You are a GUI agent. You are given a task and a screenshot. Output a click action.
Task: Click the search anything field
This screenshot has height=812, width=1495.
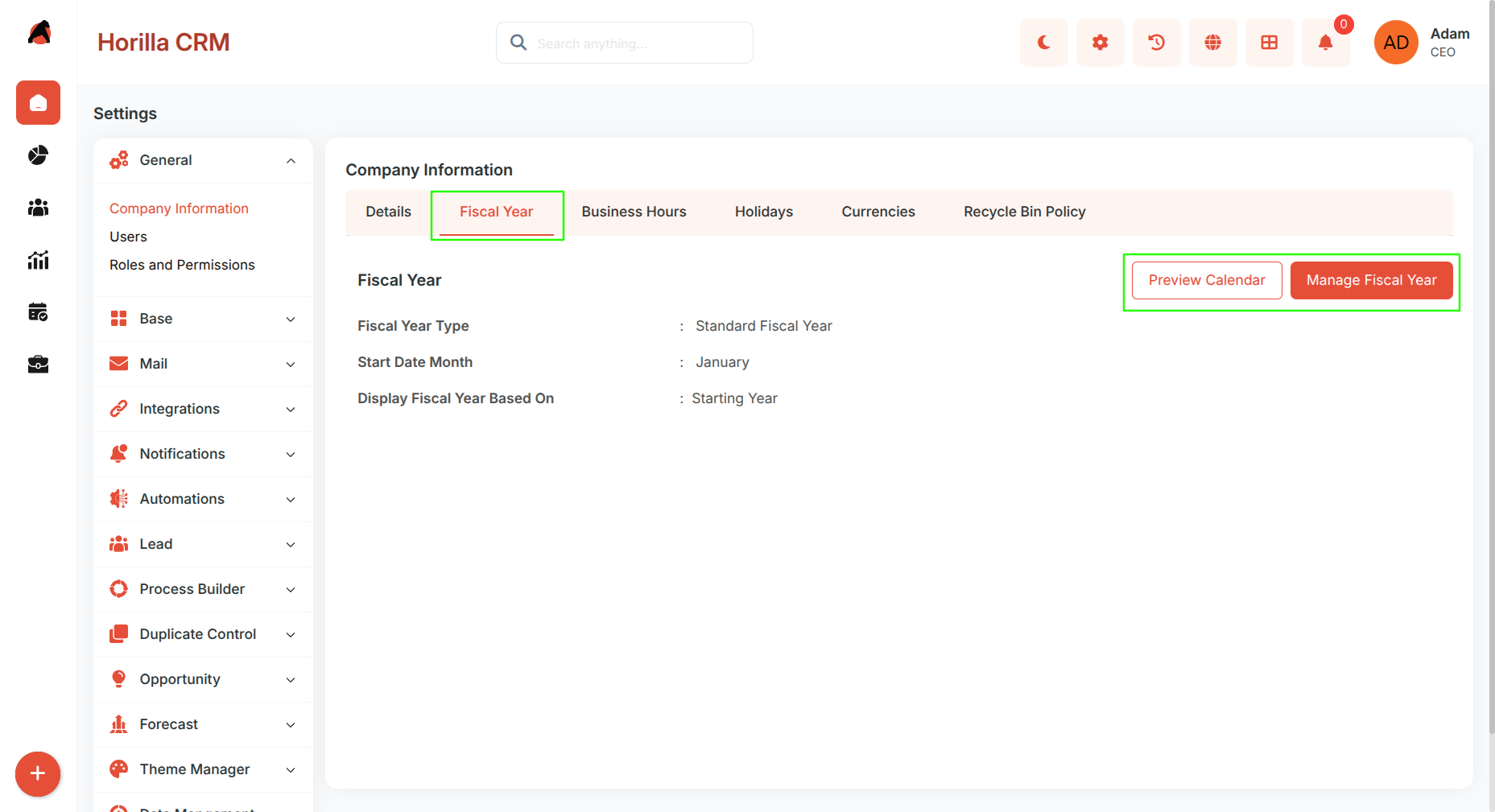[x=625, y=43]
